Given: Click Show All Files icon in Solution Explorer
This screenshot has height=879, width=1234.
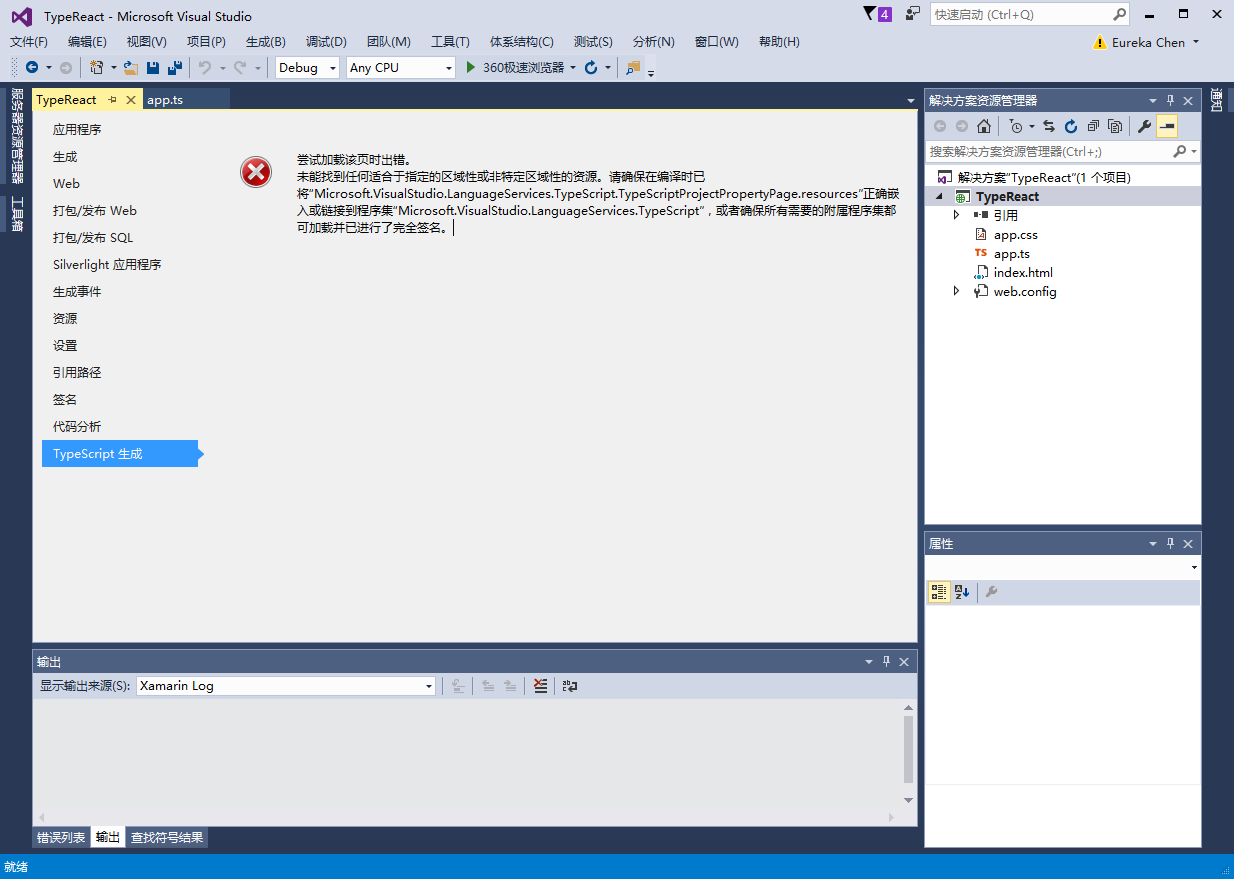Looking at the screenshot, I should (1115, 126).
